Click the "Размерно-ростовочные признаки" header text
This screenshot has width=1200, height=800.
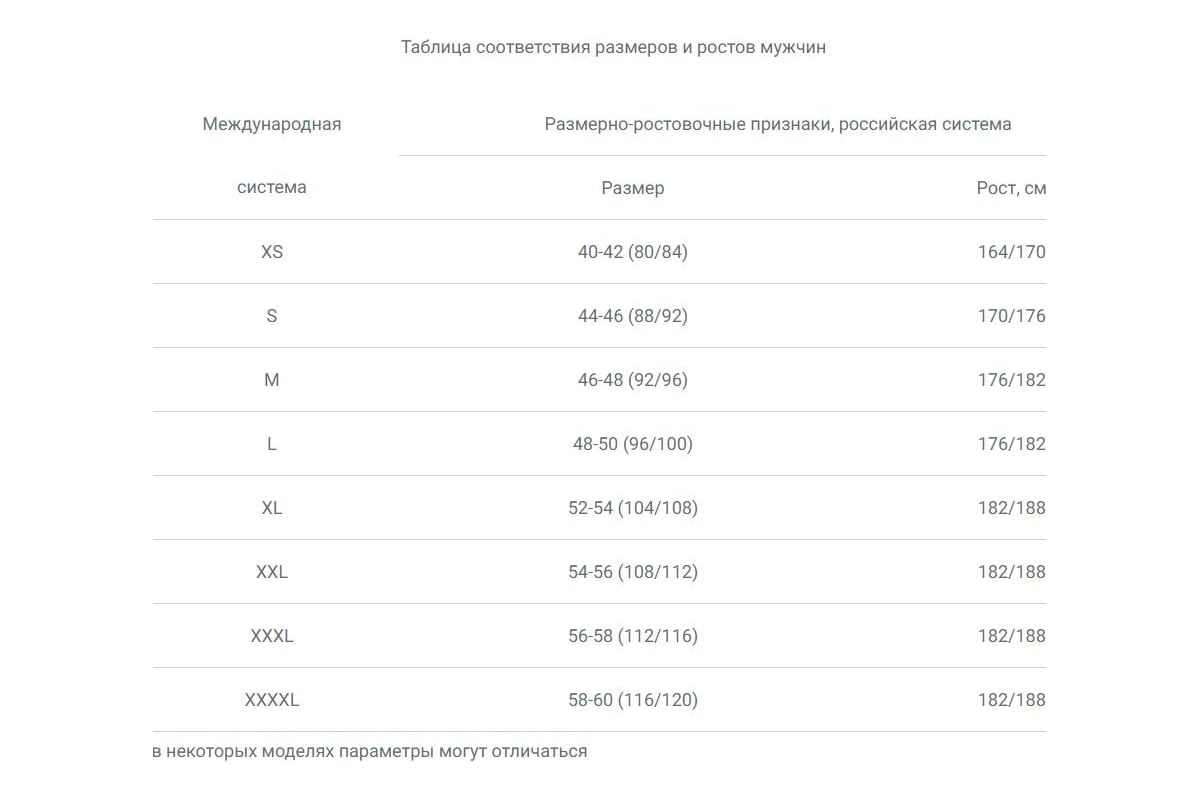(x=777, y=124)
